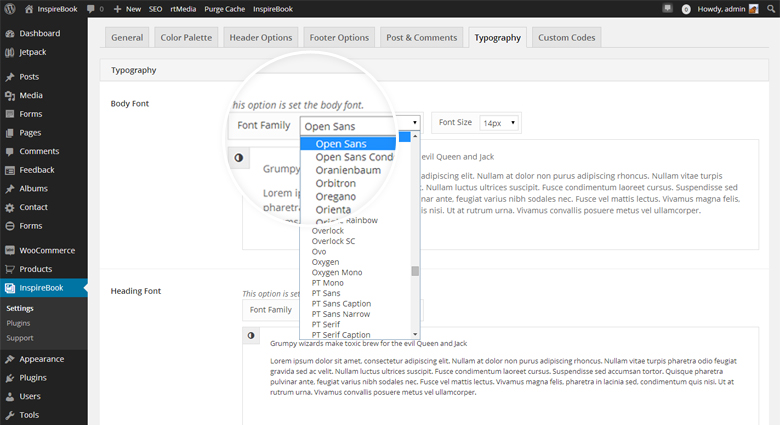Click the Contact gear icon

tap(9, 208)
